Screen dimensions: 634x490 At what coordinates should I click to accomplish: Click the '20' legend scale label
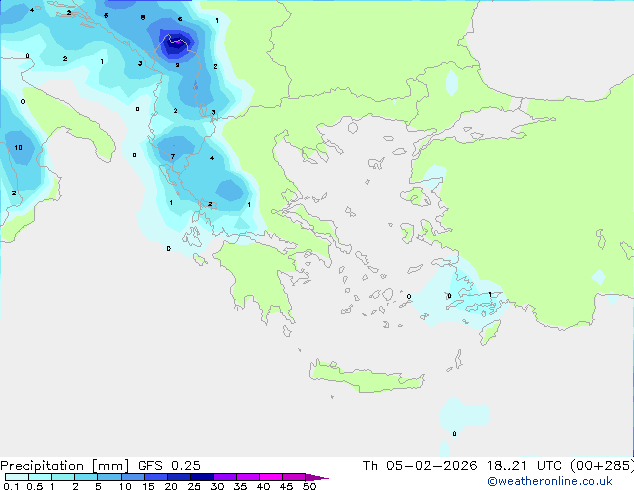click(171, 486)
